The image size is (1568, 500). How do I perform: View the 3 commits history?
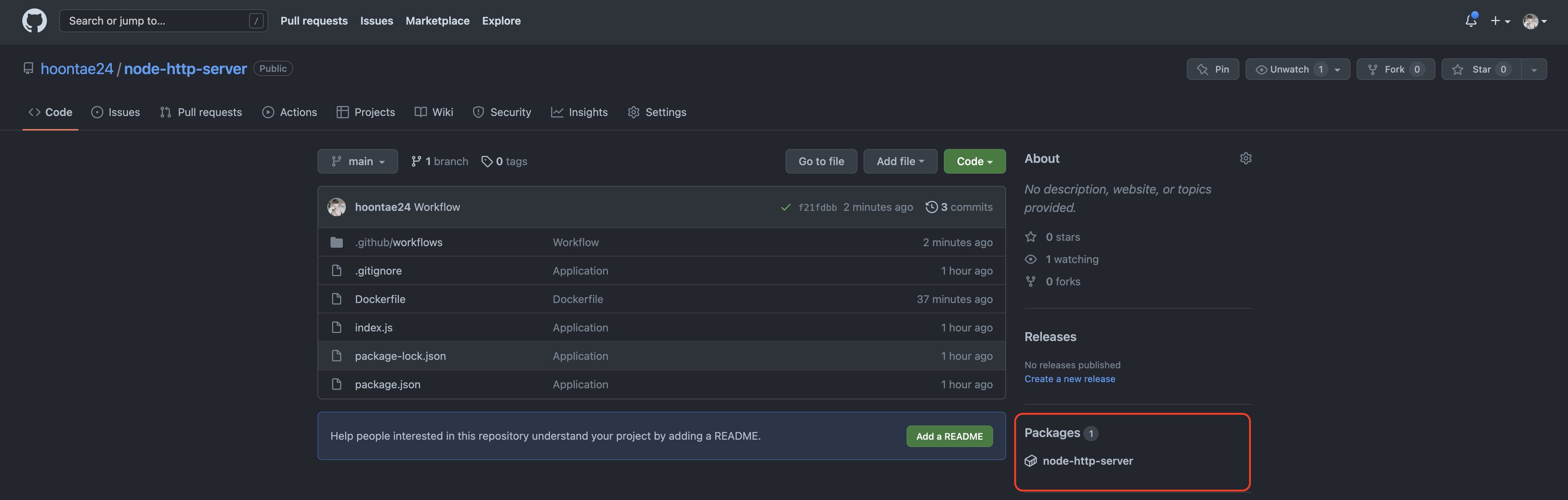(959, 207)
